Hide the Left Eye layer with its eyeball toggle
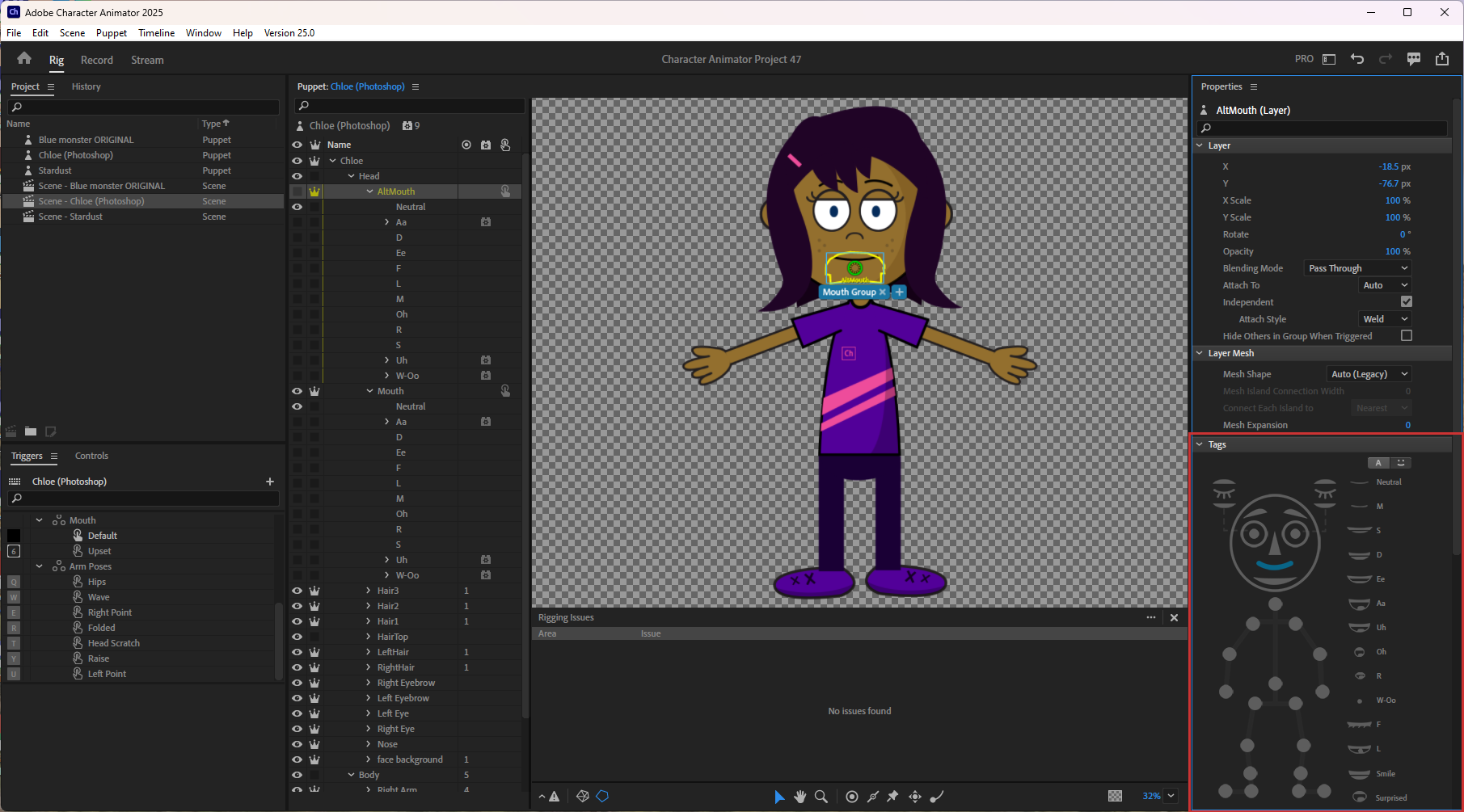The image size is (1464, 812). click(297, 713)
